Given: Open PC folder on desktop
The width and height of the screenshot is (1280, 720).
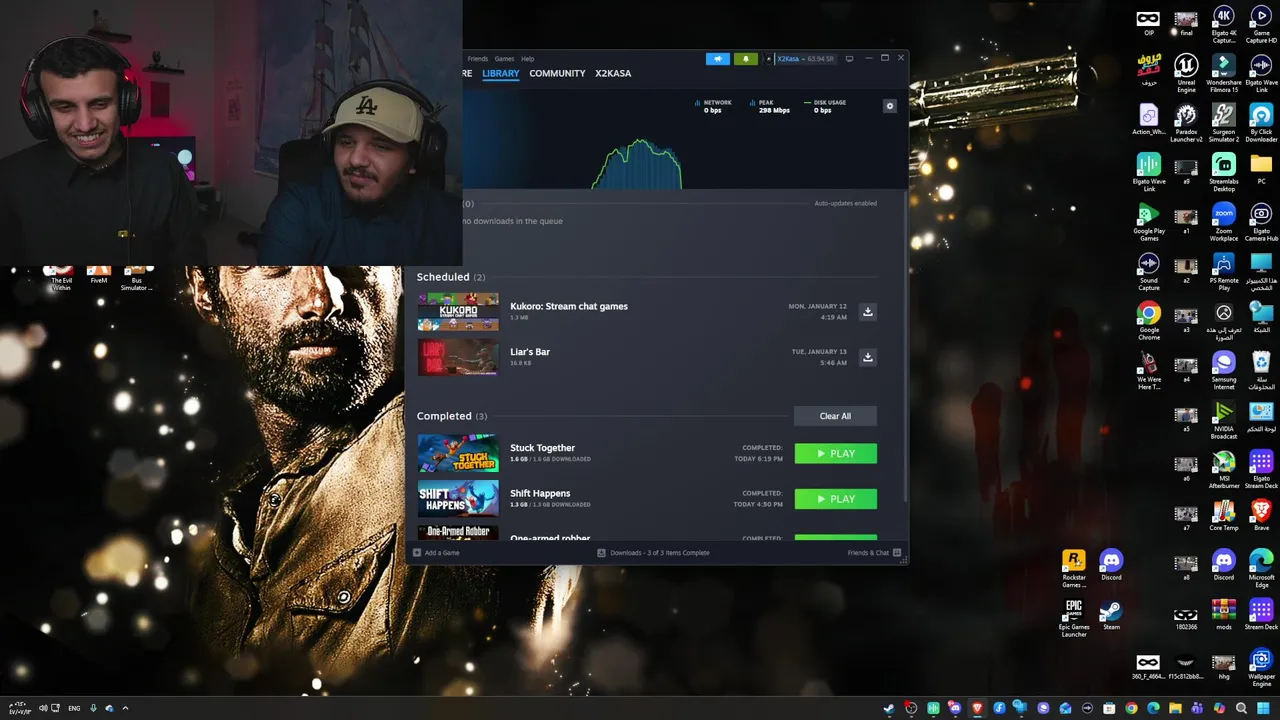Looking at the screenshot, I should click(x=1261, y=169).
